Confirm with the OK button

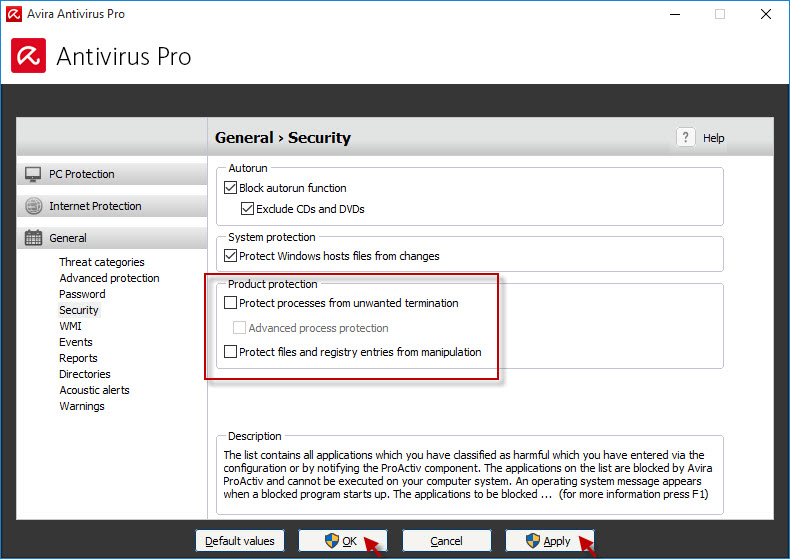click(x=343, y=541)
